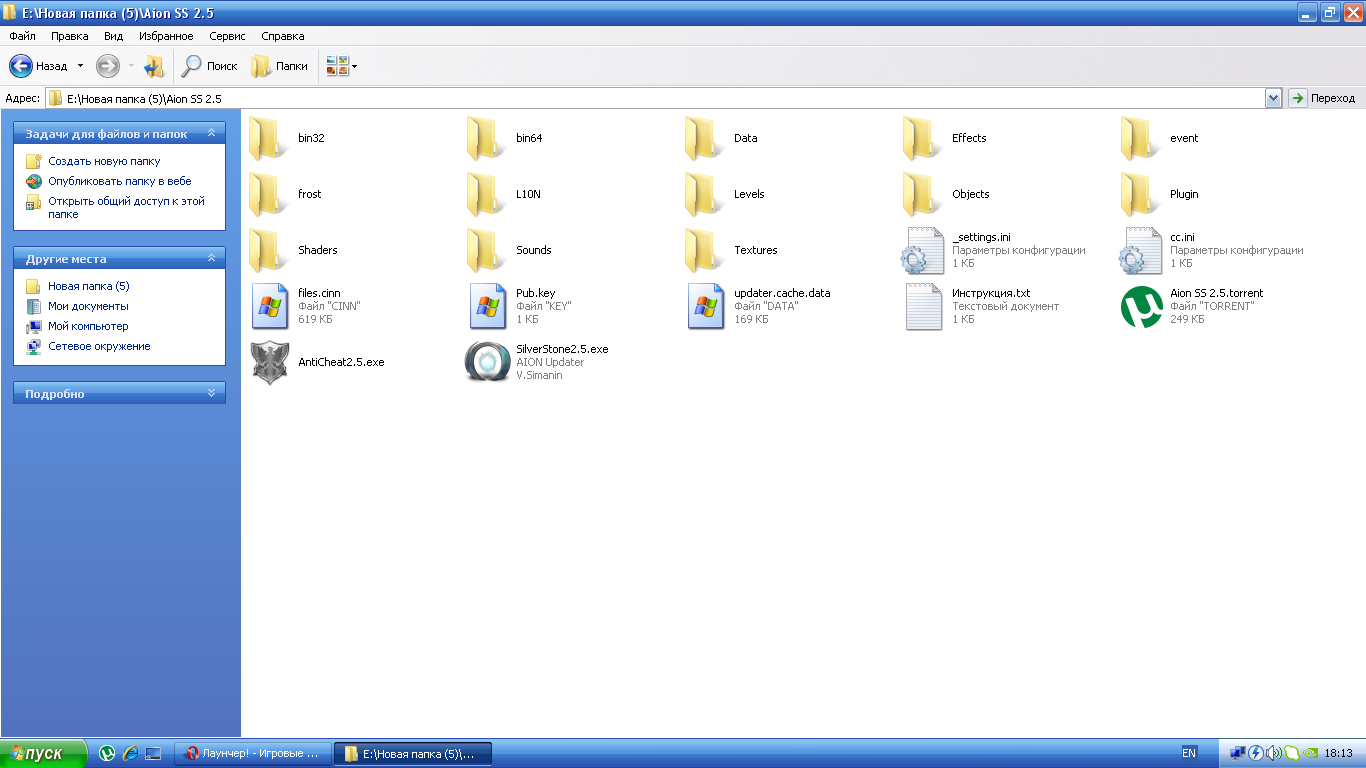1366x768 pixels.
Task: Click the пуск Start button
Action: click(42, 754)
